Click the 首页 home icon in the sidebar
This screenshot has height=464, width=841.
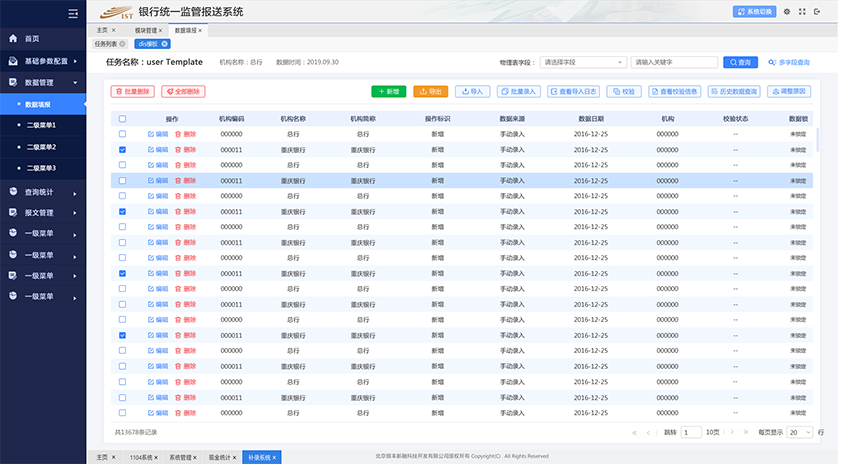[13, 39]
